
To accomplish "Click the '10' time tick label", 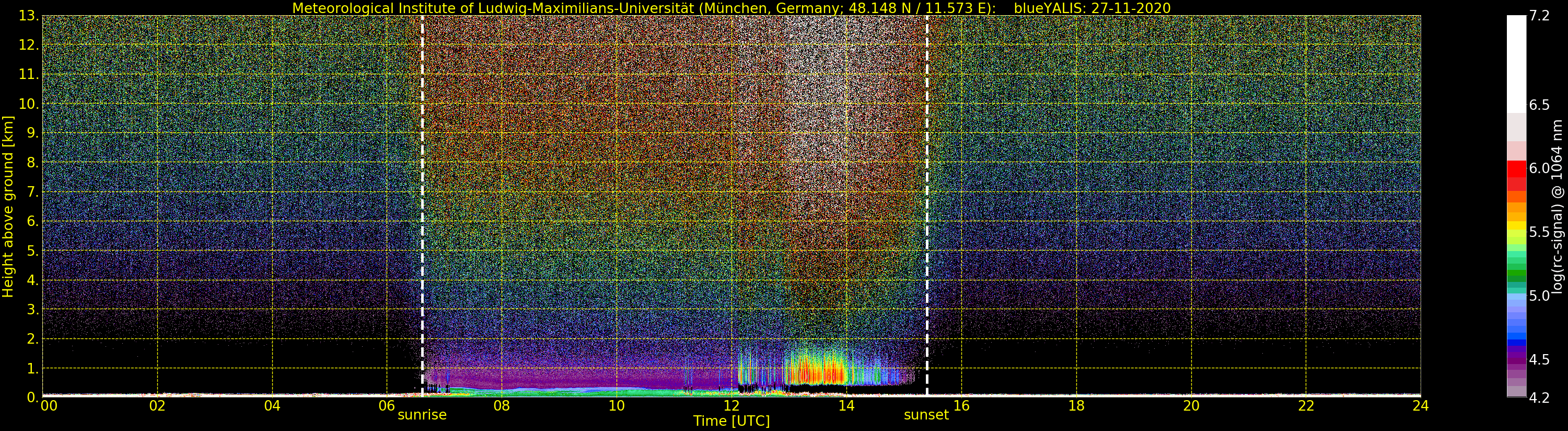I will [x=617, y=405].
